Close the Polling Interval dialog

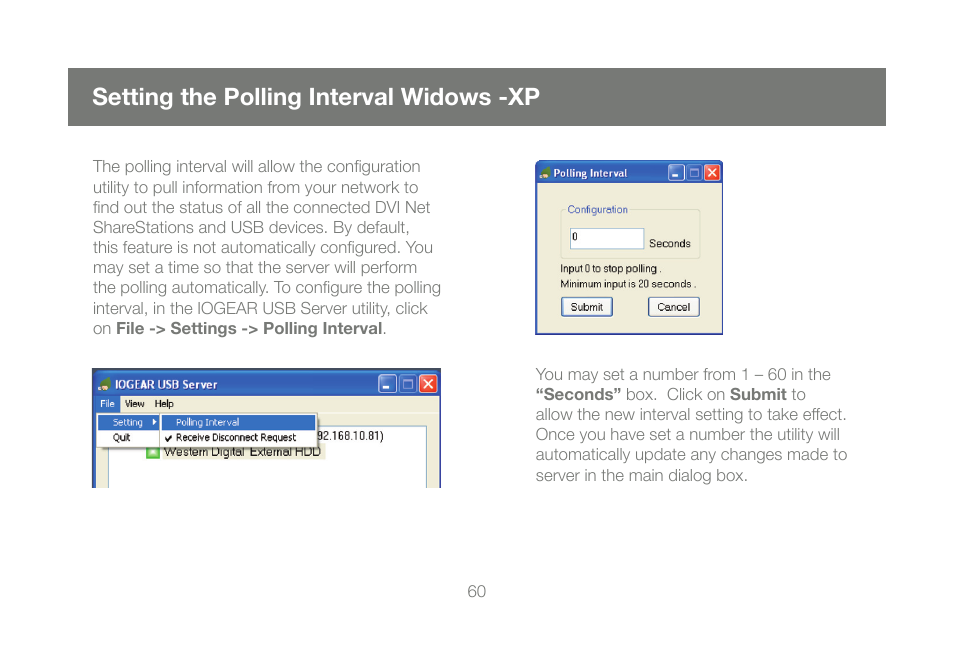712,173
